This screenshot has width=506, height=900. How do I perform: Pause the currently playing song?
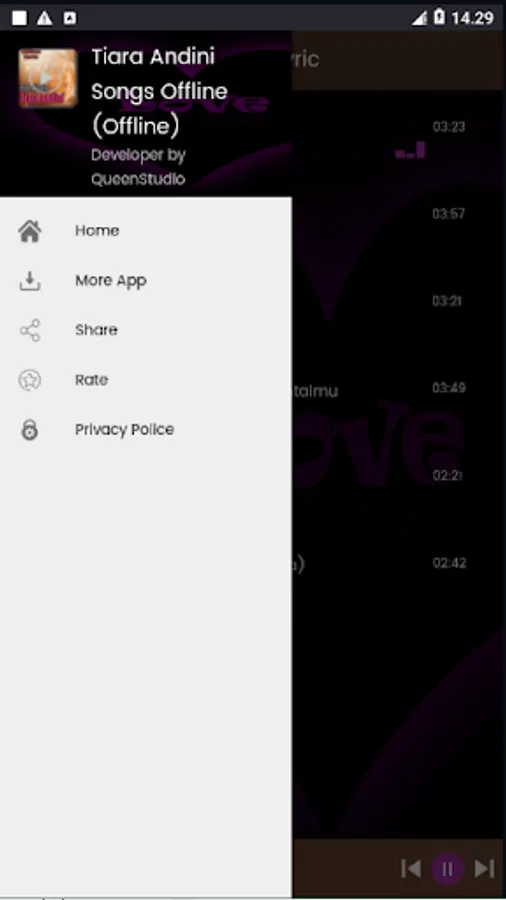[x=448, y=868]
